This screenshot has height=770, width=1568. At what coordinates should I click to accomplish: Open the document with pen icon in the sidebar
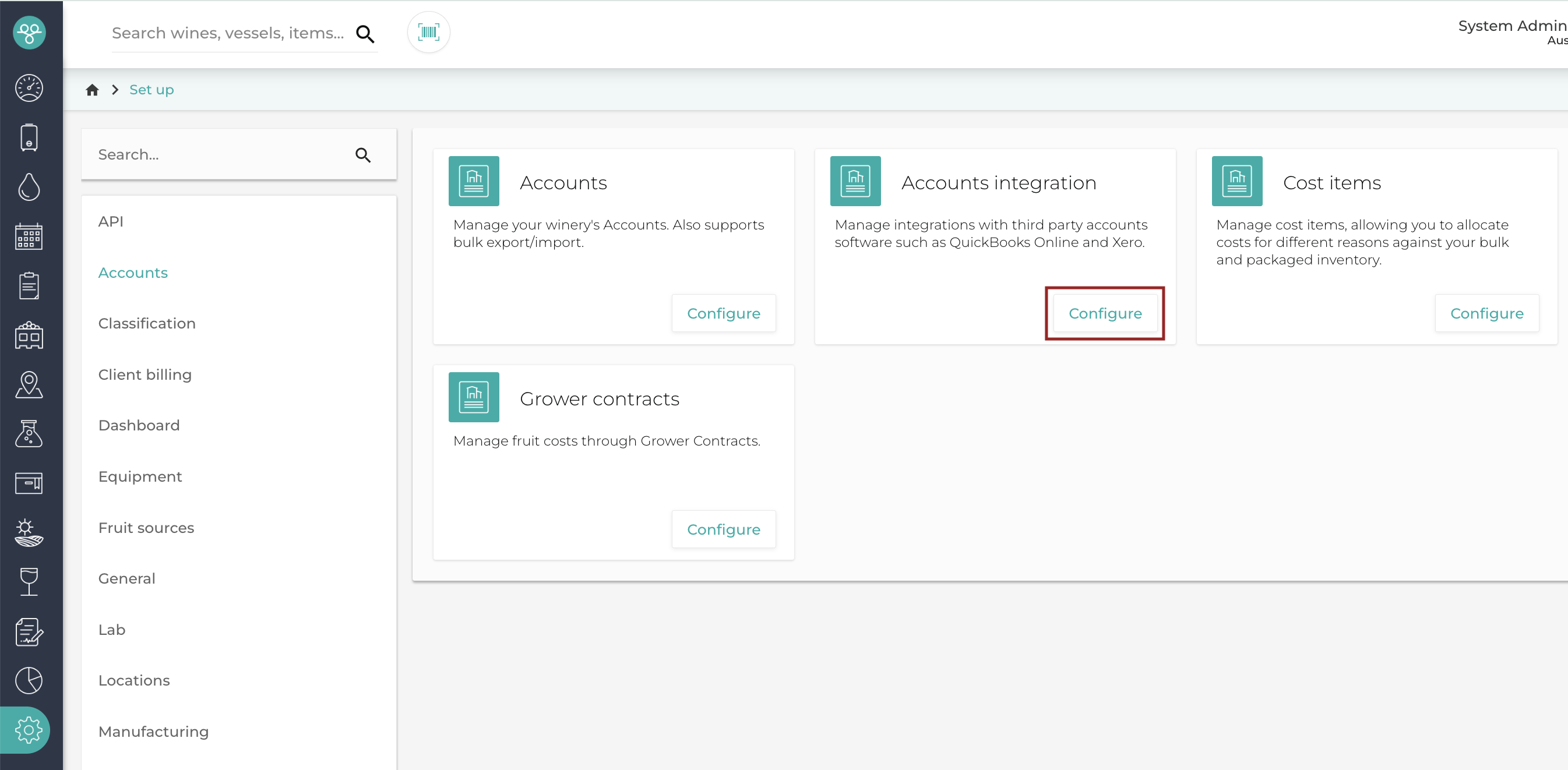29,631
